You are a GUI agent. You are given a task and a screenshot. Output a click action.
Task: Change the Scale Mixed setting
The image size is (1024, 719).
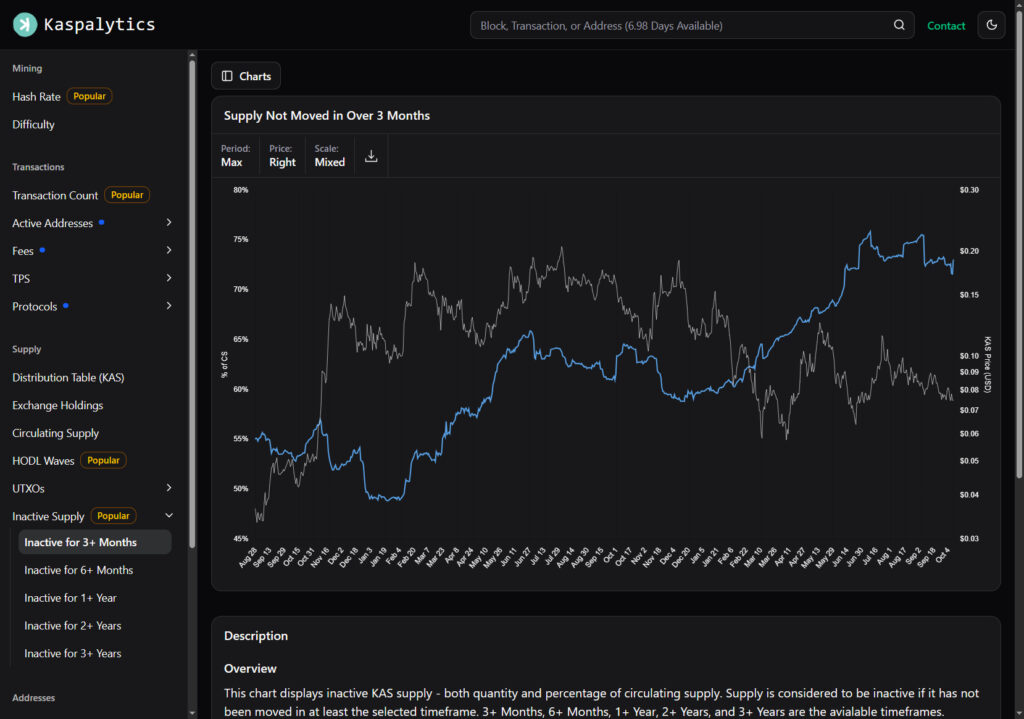tap(329, 156)
